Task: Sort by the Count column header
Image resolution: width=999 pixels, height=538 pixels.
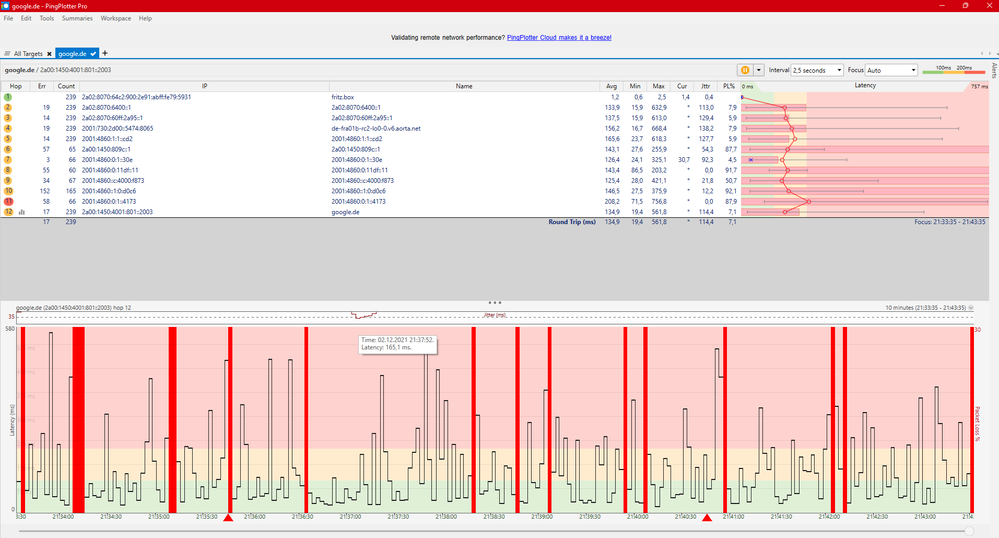Action: [x=66, y=86]
